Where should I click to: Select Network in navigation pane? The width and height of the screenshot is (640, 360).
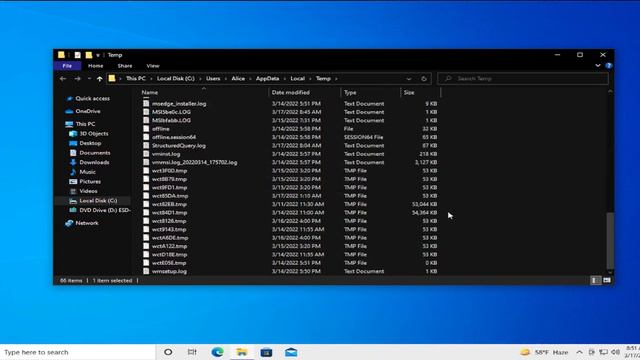click(87, 223)
